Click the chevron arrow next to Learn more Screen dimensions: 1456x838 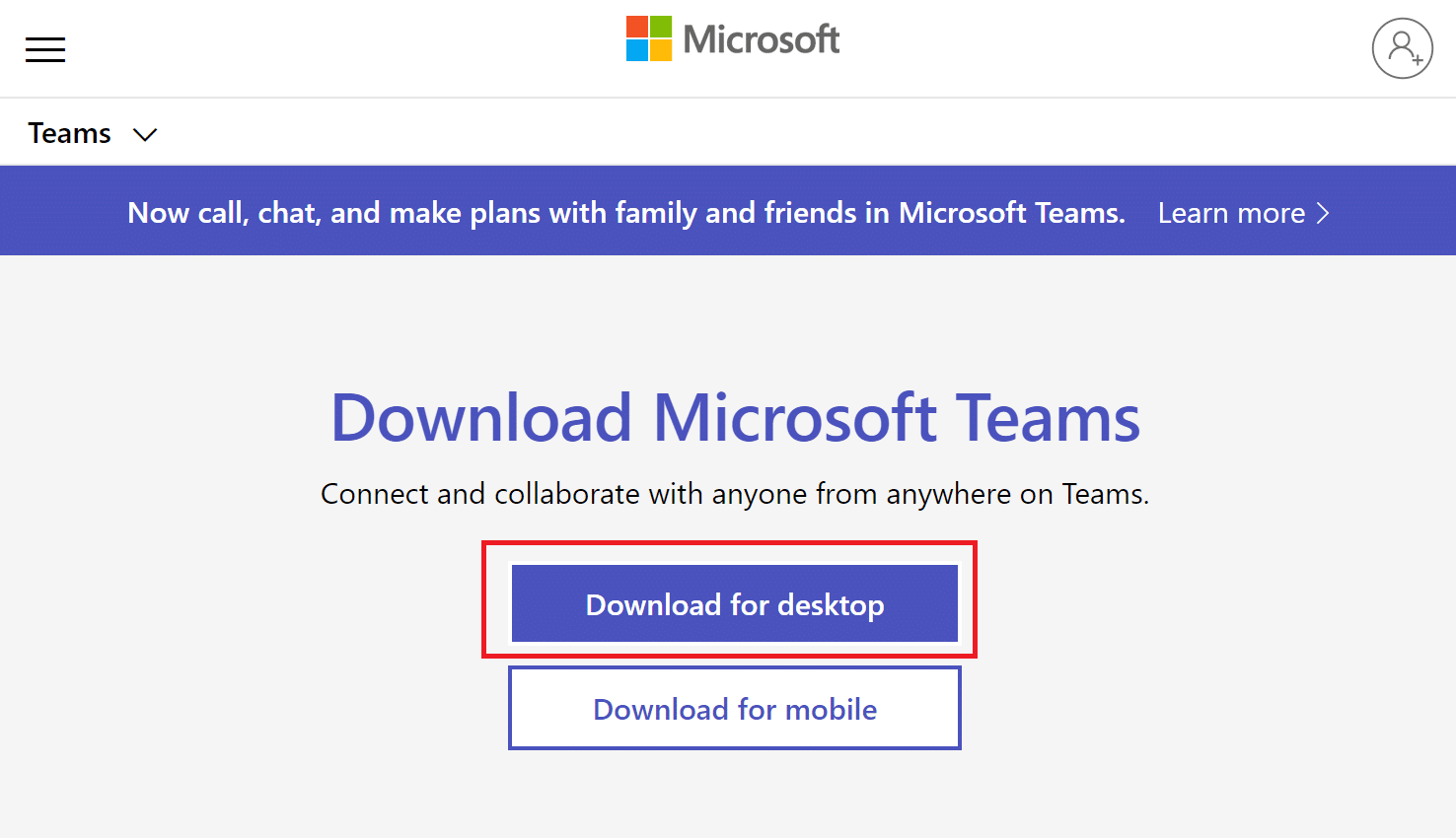tap(1323, 213)
